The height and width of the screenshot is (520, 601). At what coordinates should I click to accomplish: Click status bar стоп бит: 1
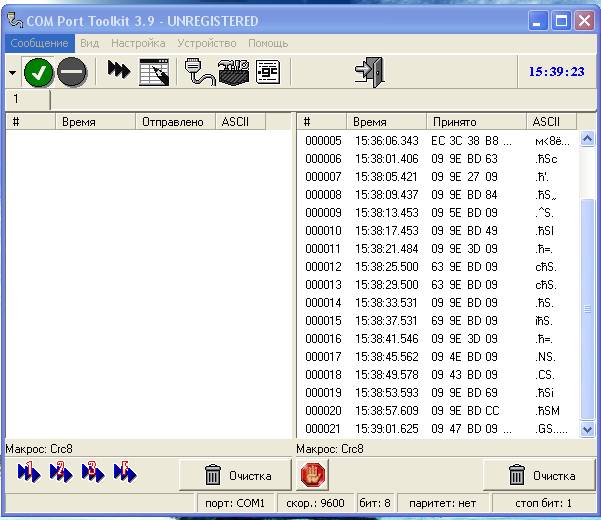click(544, 503)
